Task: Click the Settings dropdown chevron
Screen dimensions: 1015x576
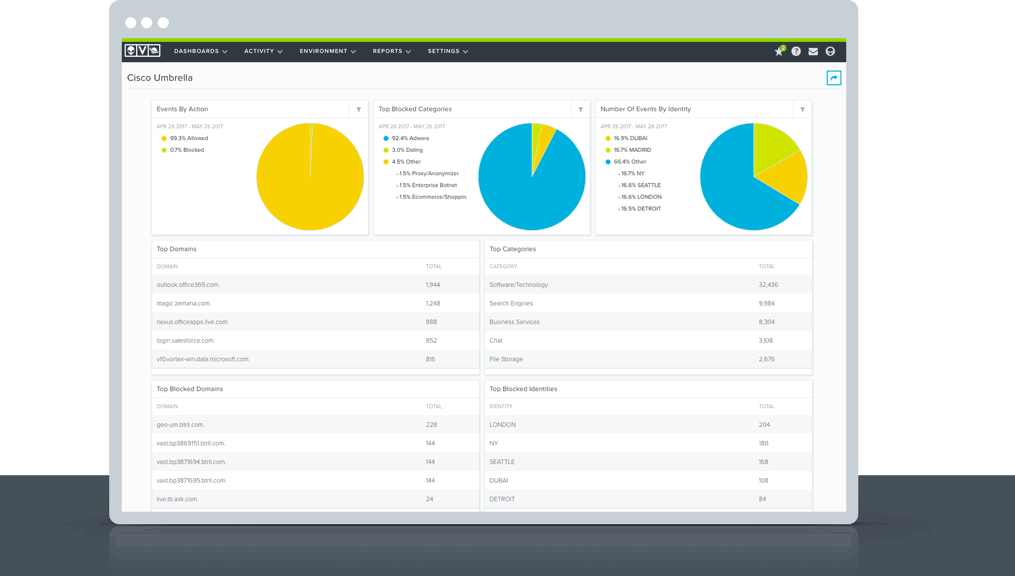Action: click(x=465, y=52)
